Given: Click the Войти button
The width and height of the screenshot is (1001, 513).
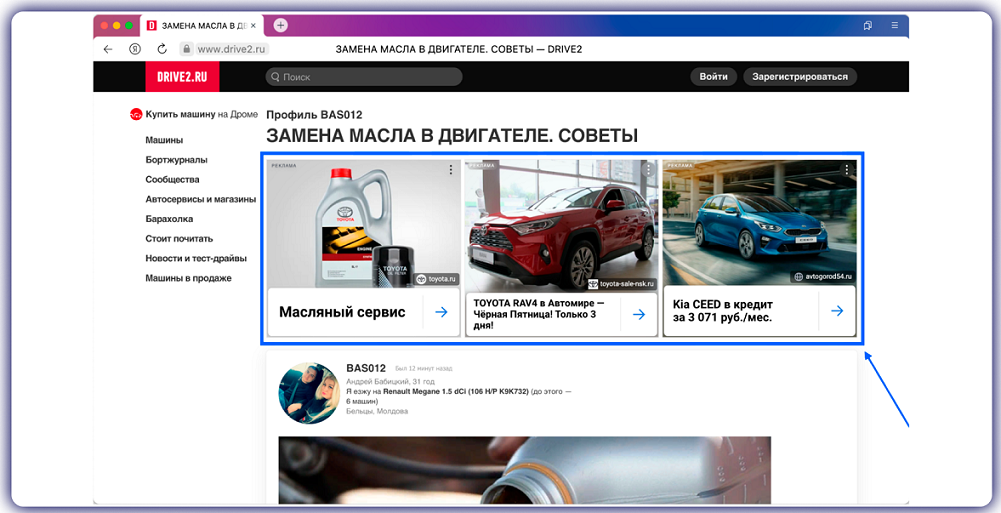Looking at the screenshot, I should pos(713,77).
